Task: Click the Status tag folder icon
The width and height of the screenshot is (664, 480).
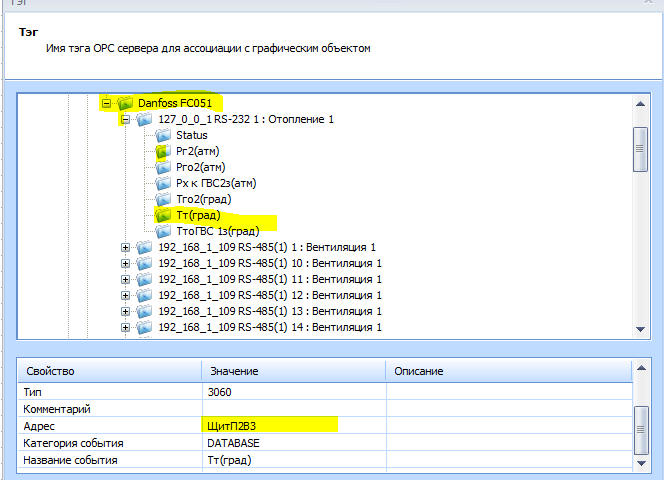Action: pyautogui.click(x=161, y=135)
